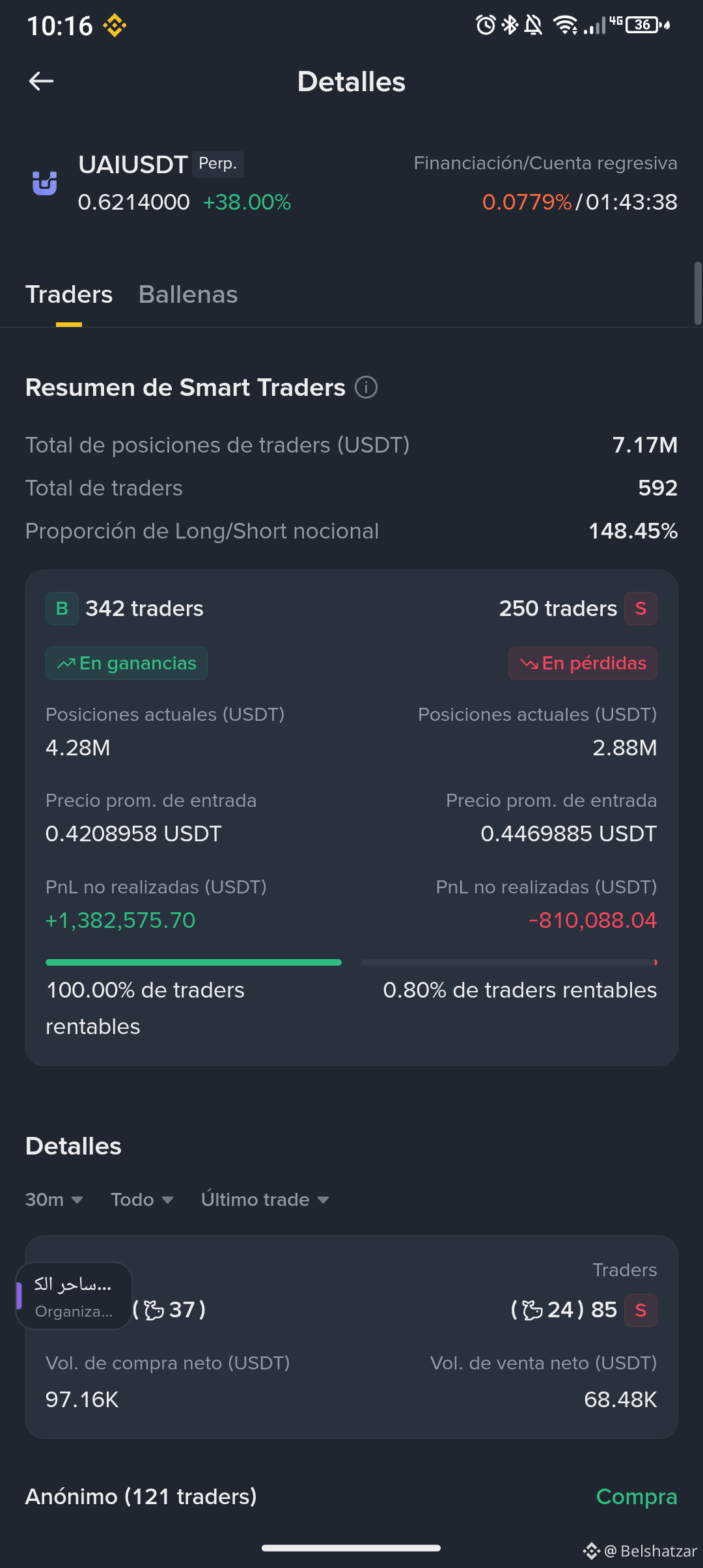Tap the red S badge beside 250 traders

(641, 609)
